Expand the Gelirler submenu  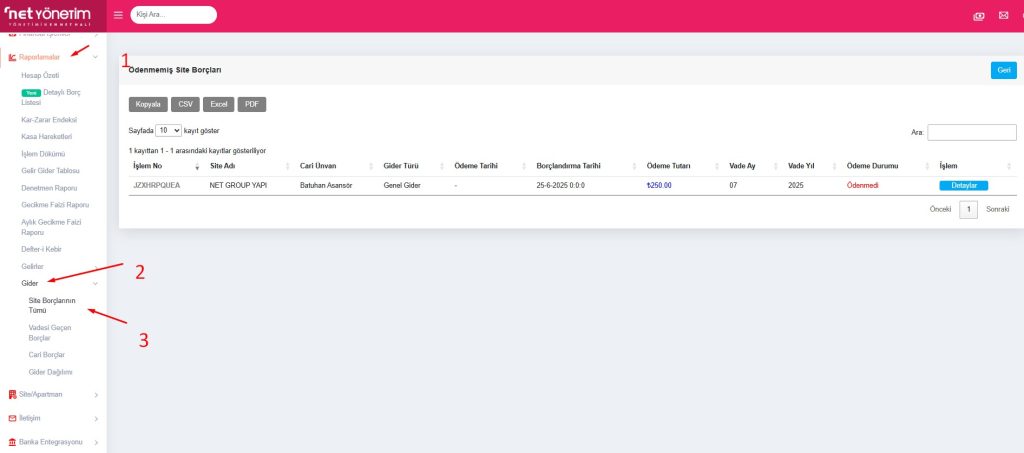pyautogui.click(x=33, y=266)
